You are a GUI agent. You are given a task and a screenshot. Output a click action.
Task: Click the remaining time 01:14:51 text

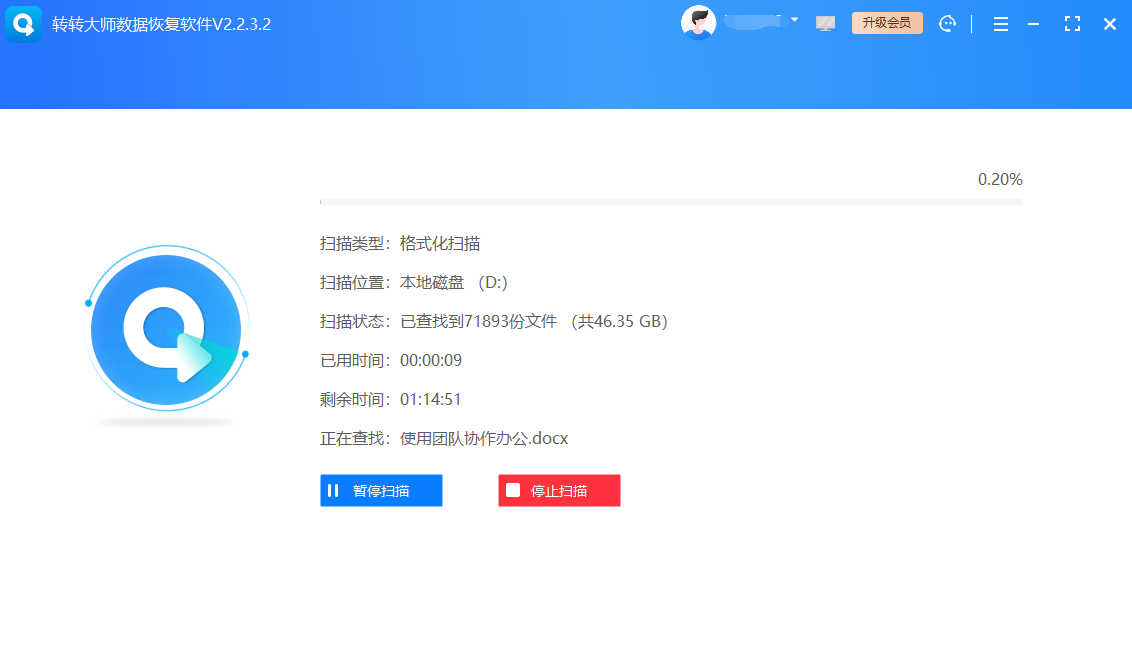click(x=431, y=399)
